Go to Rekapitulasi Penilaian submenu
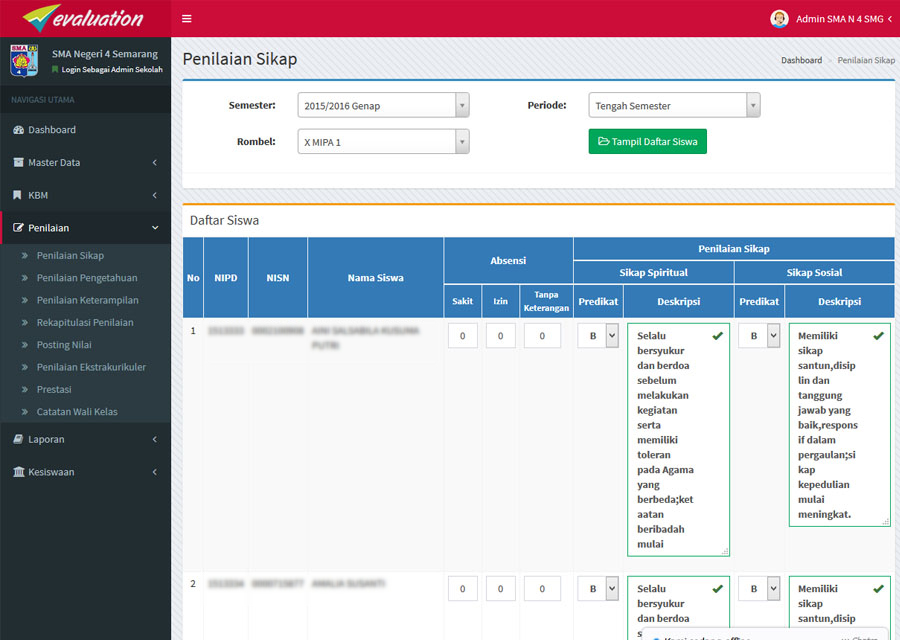900x640 pixels. 84,322
